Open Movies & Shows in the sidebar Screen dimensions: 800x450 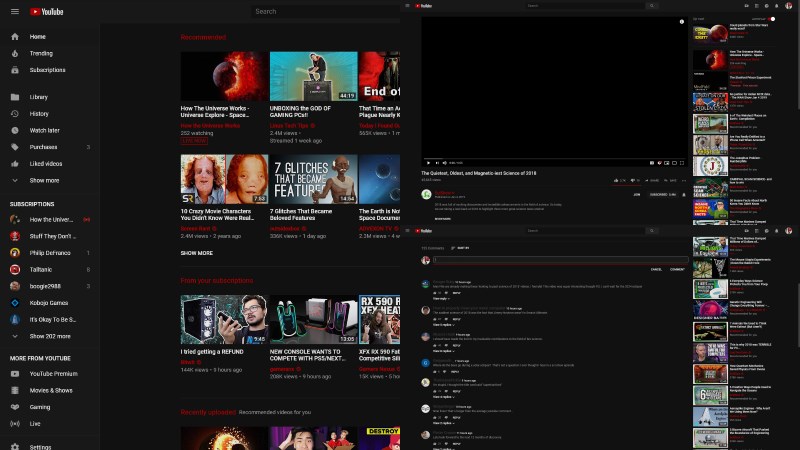[x=50, y=390]
